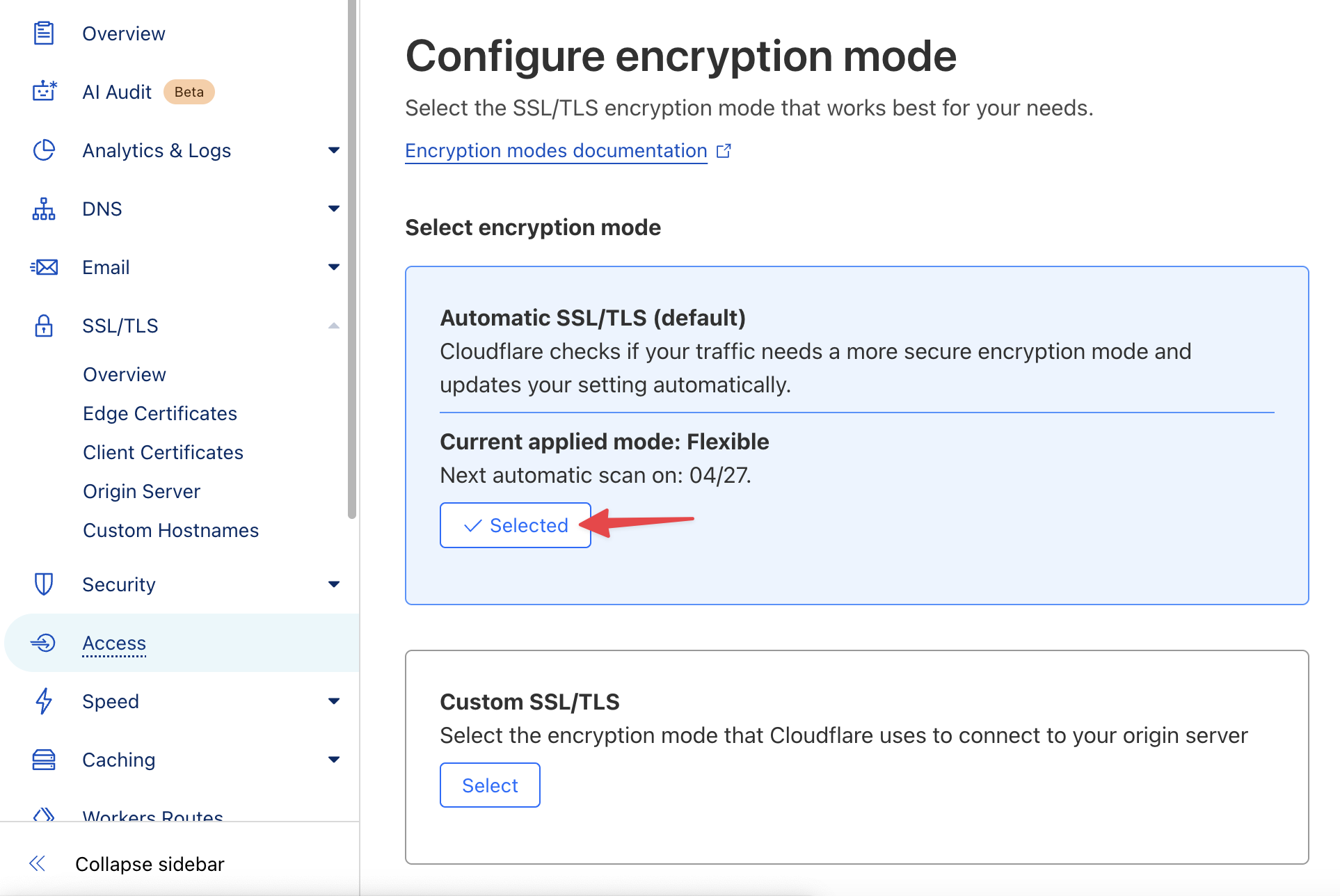
Task: Click the Analytics & Logs label
Action: click(157, 150)
